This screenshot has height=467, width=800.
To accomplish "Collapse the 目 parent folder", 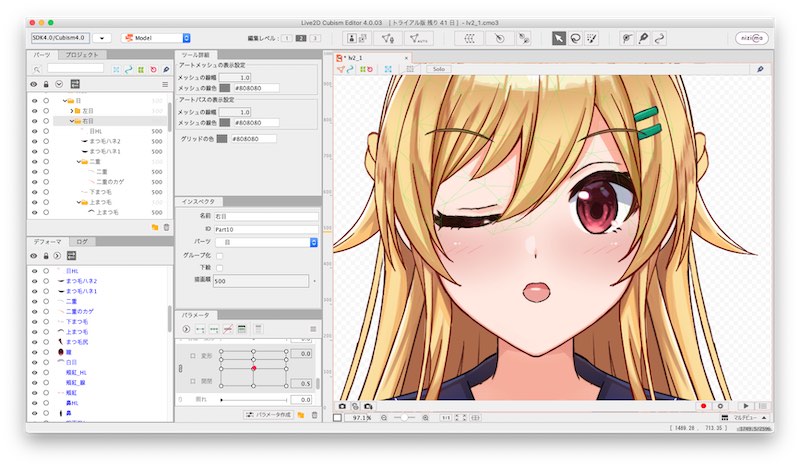I will click(x=65, y=101).
